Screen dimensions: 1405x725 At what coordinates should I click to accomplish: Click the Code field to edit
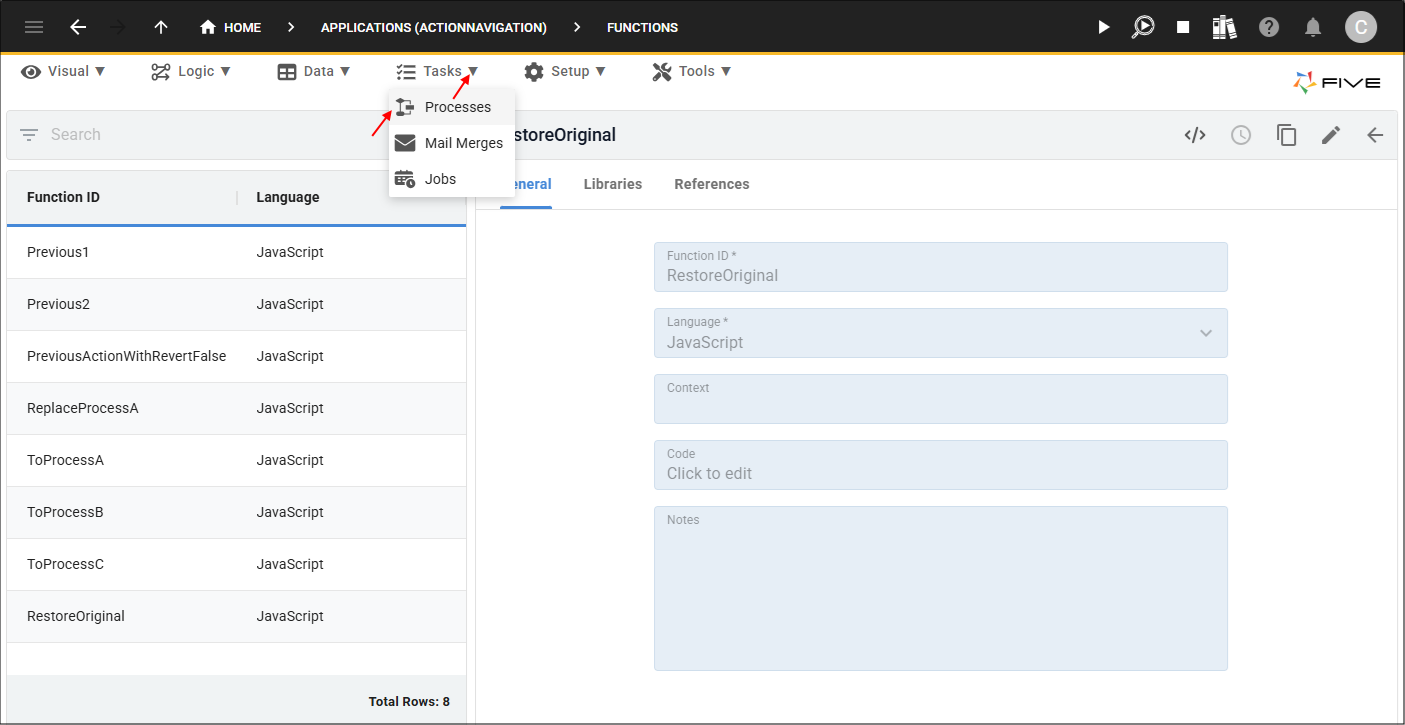click(x=941, y=465)
